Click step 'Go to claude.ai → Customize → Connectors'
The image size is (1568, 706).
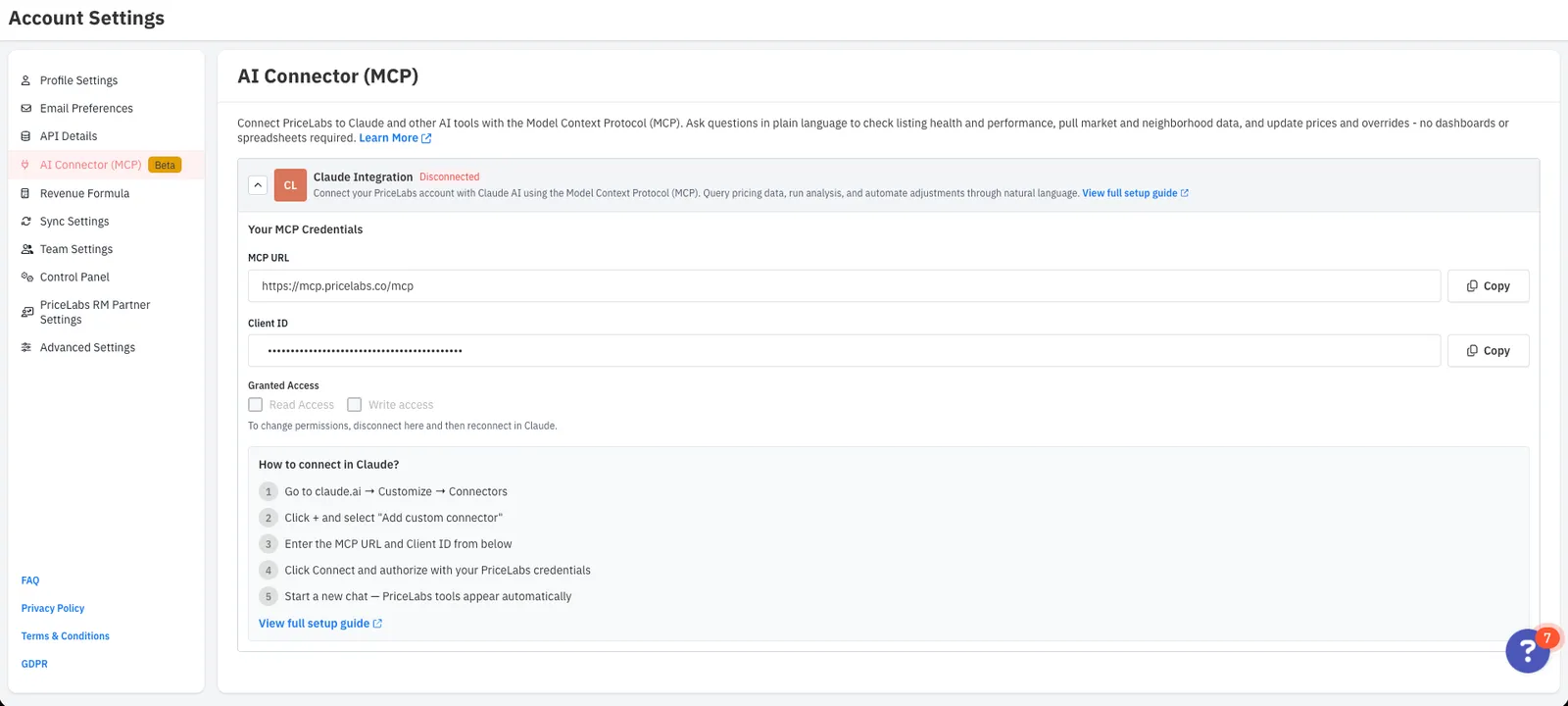point(396,491)
